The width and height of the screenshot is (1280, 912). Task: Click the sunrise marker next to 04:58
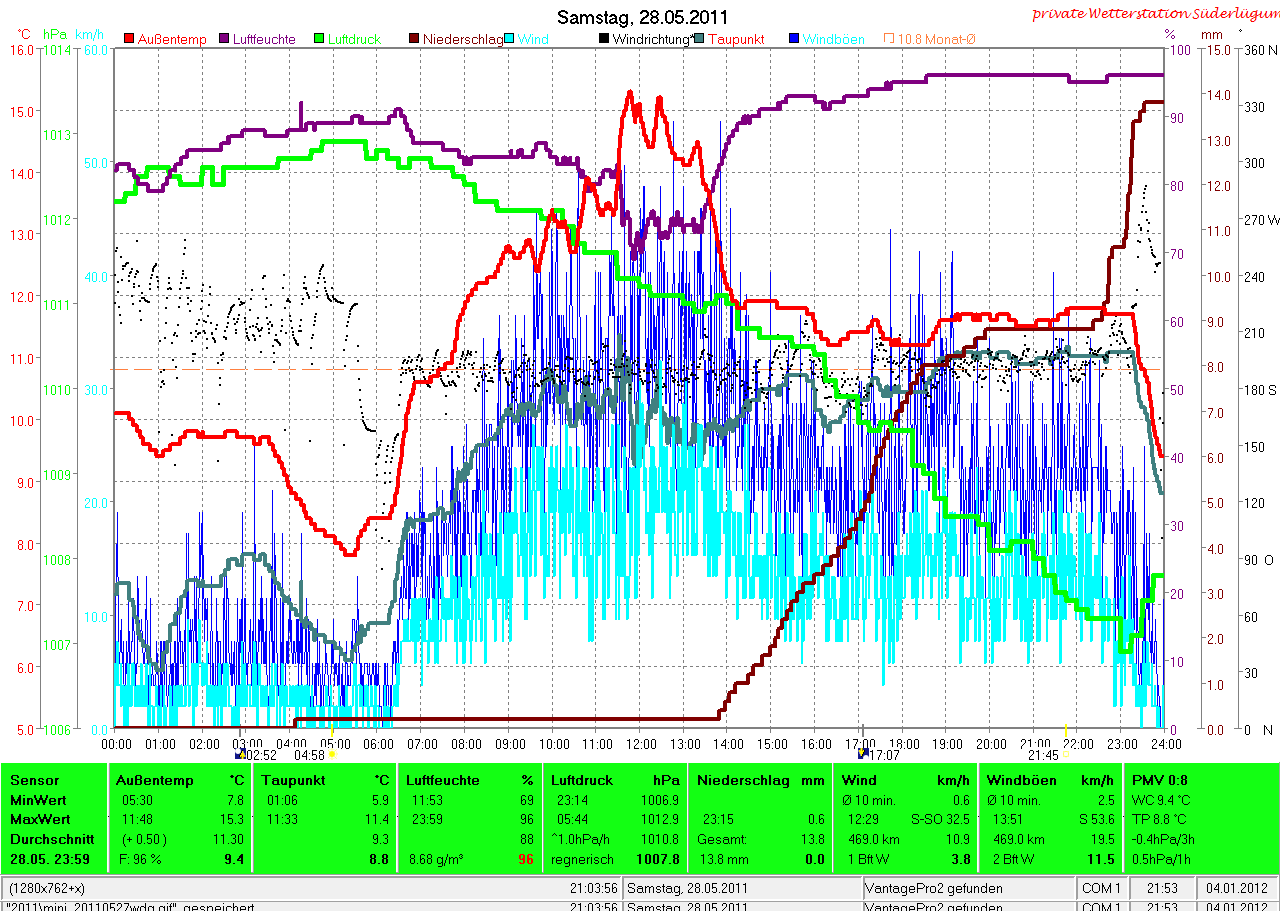click(333, 755)
